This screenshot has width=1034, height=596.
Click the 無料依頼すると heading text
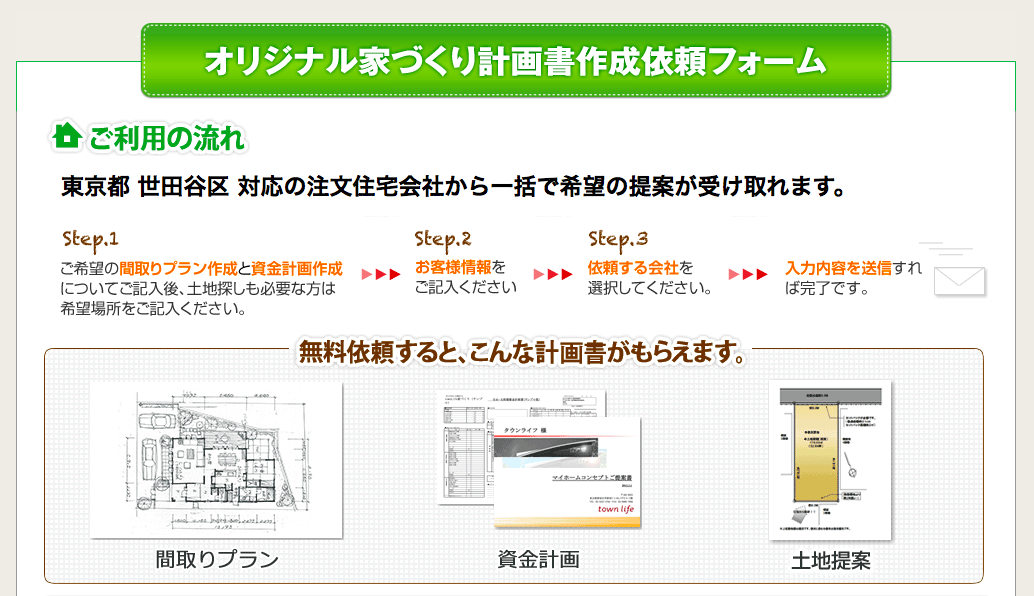[521, 353]
